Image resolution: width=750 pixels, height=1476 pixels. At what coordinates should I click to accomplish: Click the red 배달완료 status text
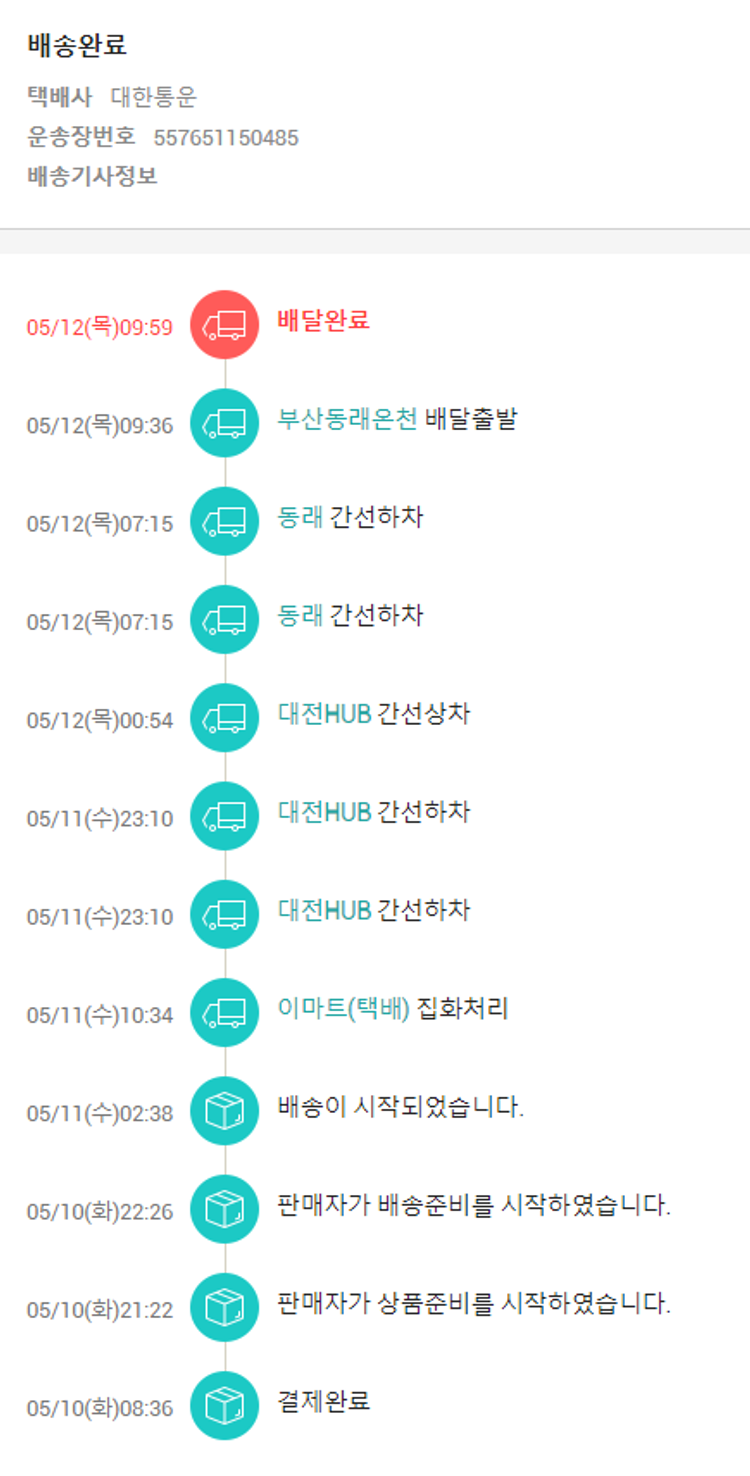pyautogui.click(x=324, y=321)
